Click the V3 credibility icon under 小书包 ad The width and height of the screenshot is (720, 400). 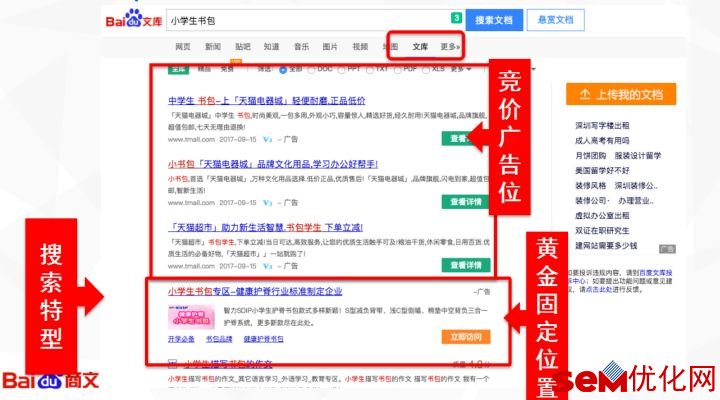tap(268, 203)
